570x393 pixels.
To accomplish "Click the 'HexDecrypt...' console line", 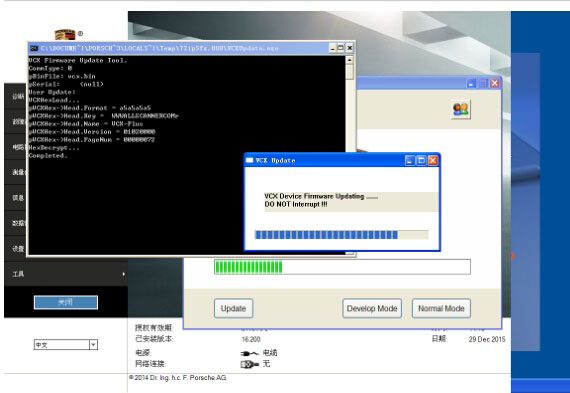I will [x=54, y=148].
